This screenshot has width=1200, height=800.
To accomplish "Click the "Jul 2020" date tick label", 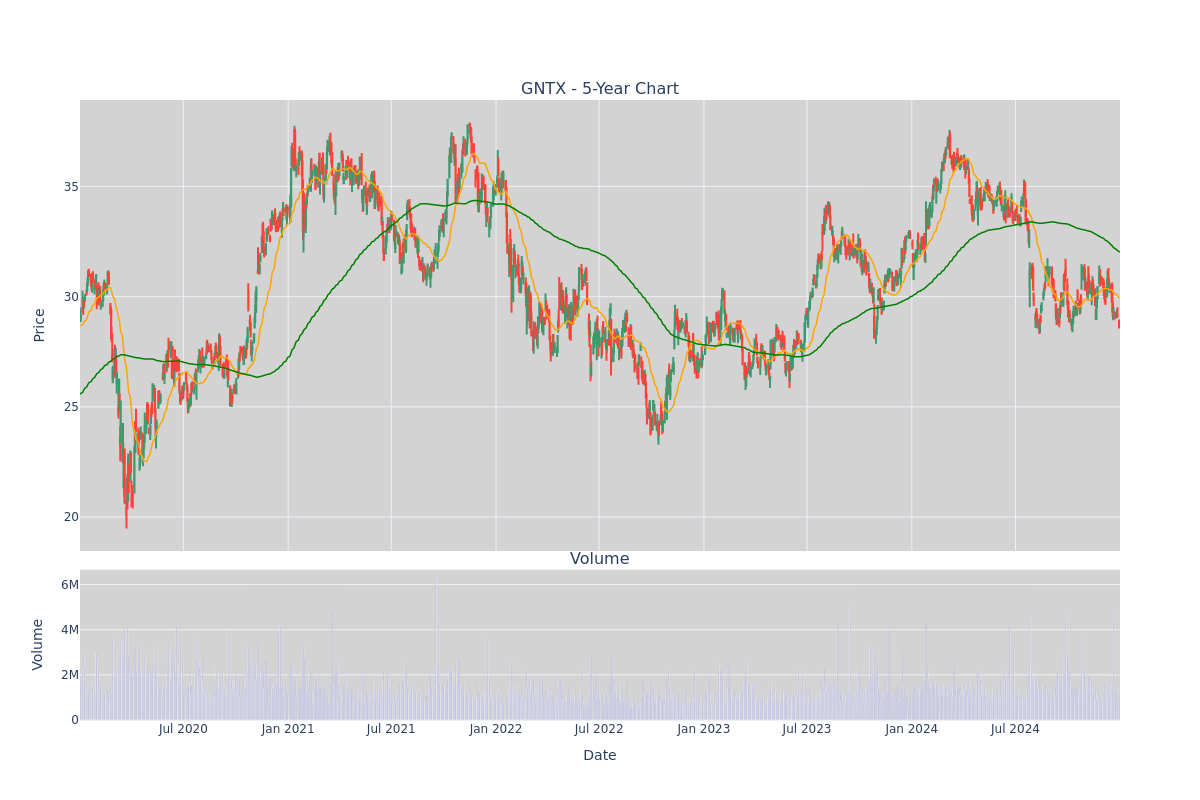I will pos(183,729).
